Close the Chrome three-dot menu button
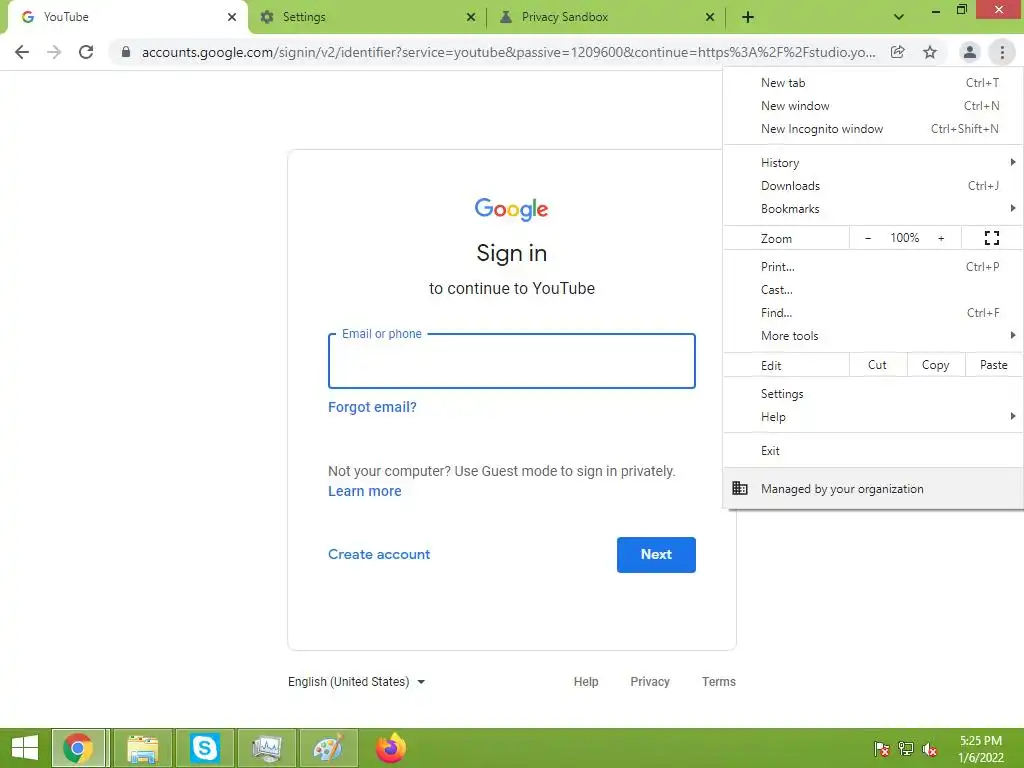1024x768 pixels. 1002,52
